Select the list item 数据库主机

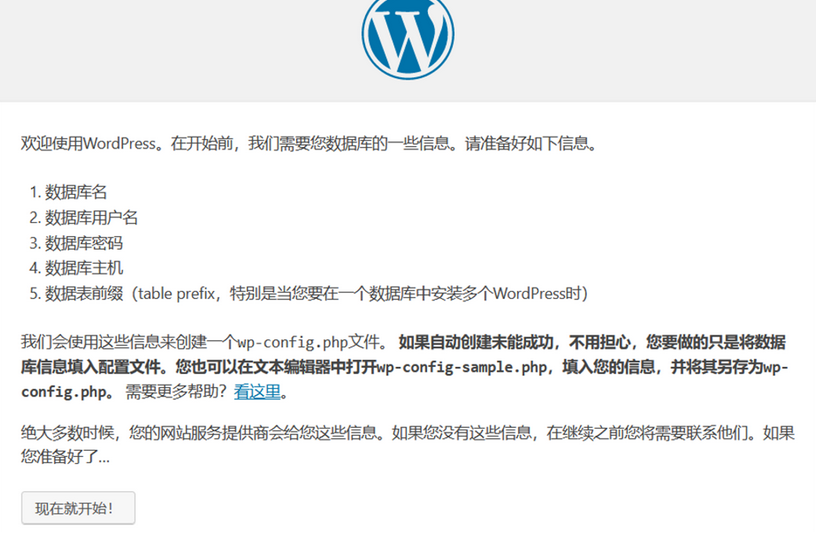(83, 268)
